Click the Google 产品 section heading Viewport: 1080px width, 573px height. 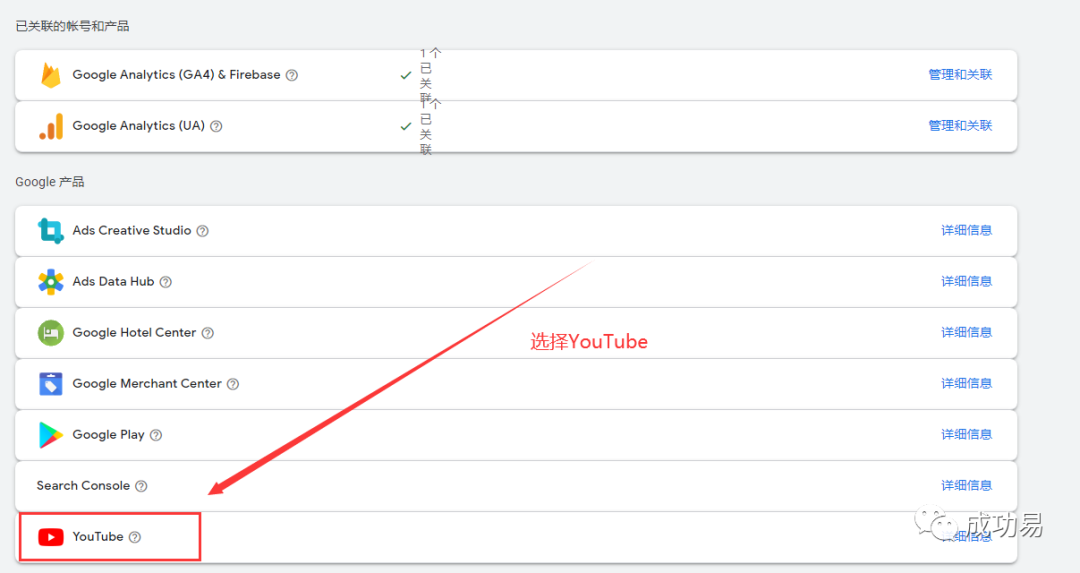(50, 182)
